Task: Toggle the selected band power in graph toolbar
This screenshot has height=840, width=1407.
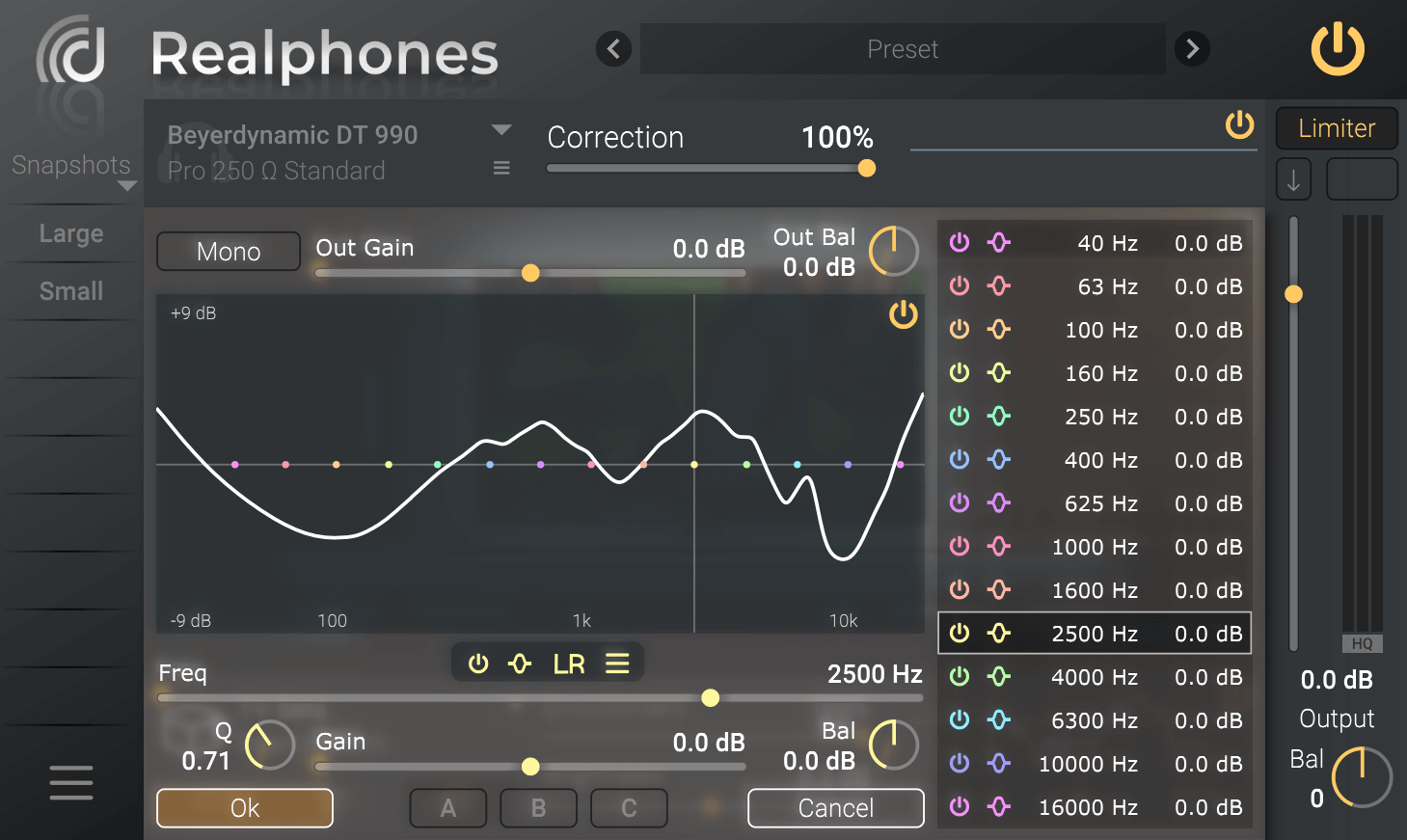Action: pos(478,664)
